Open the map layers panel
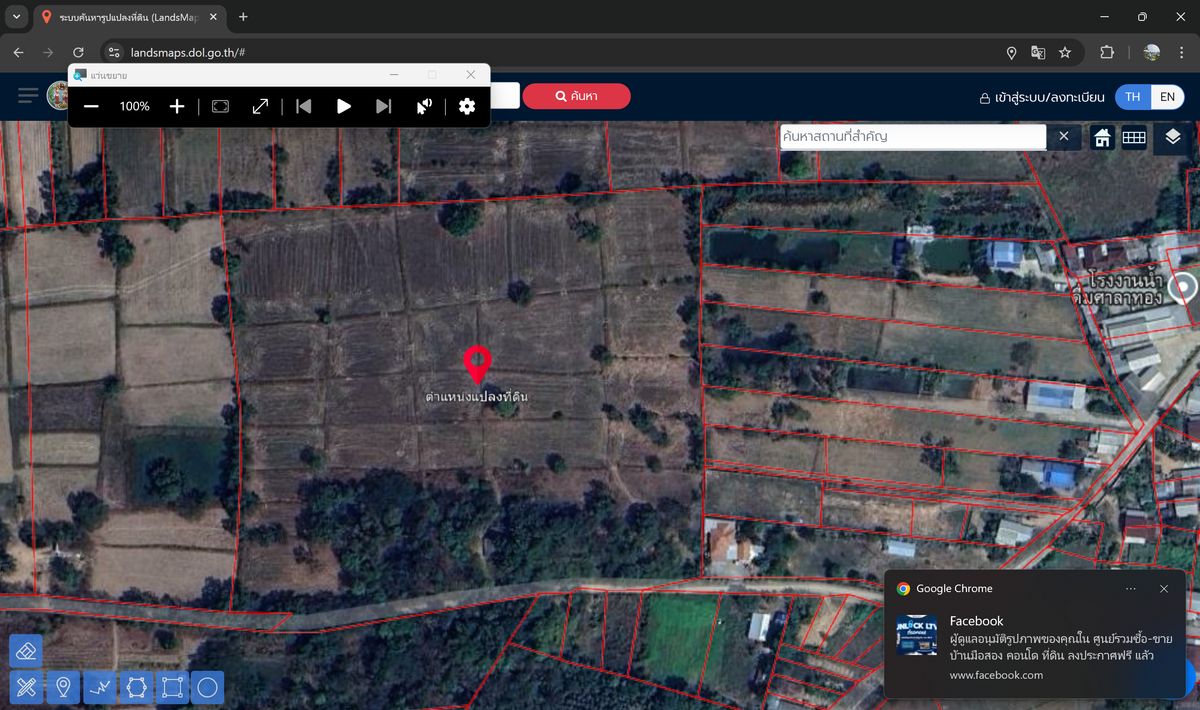Image resolution: width=1200 pixels, height=710 pixels. tap(1173, 138)
